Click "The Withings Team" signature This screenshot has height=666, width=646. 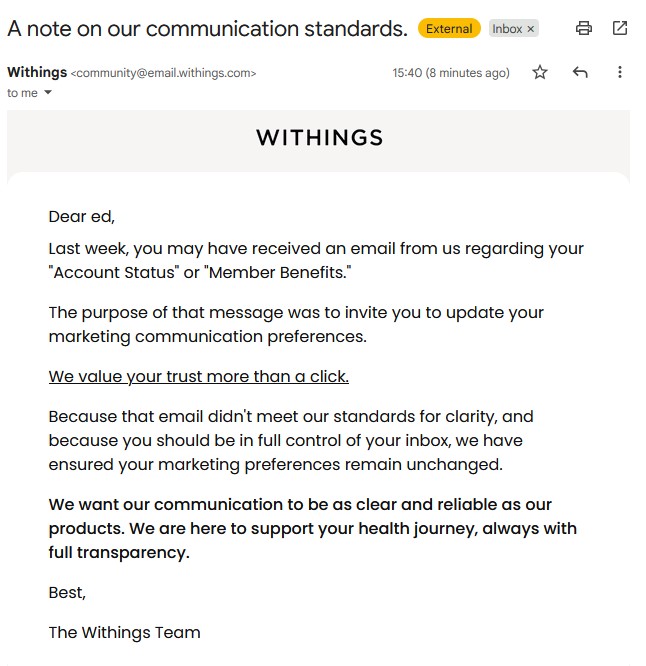[124, 632]
